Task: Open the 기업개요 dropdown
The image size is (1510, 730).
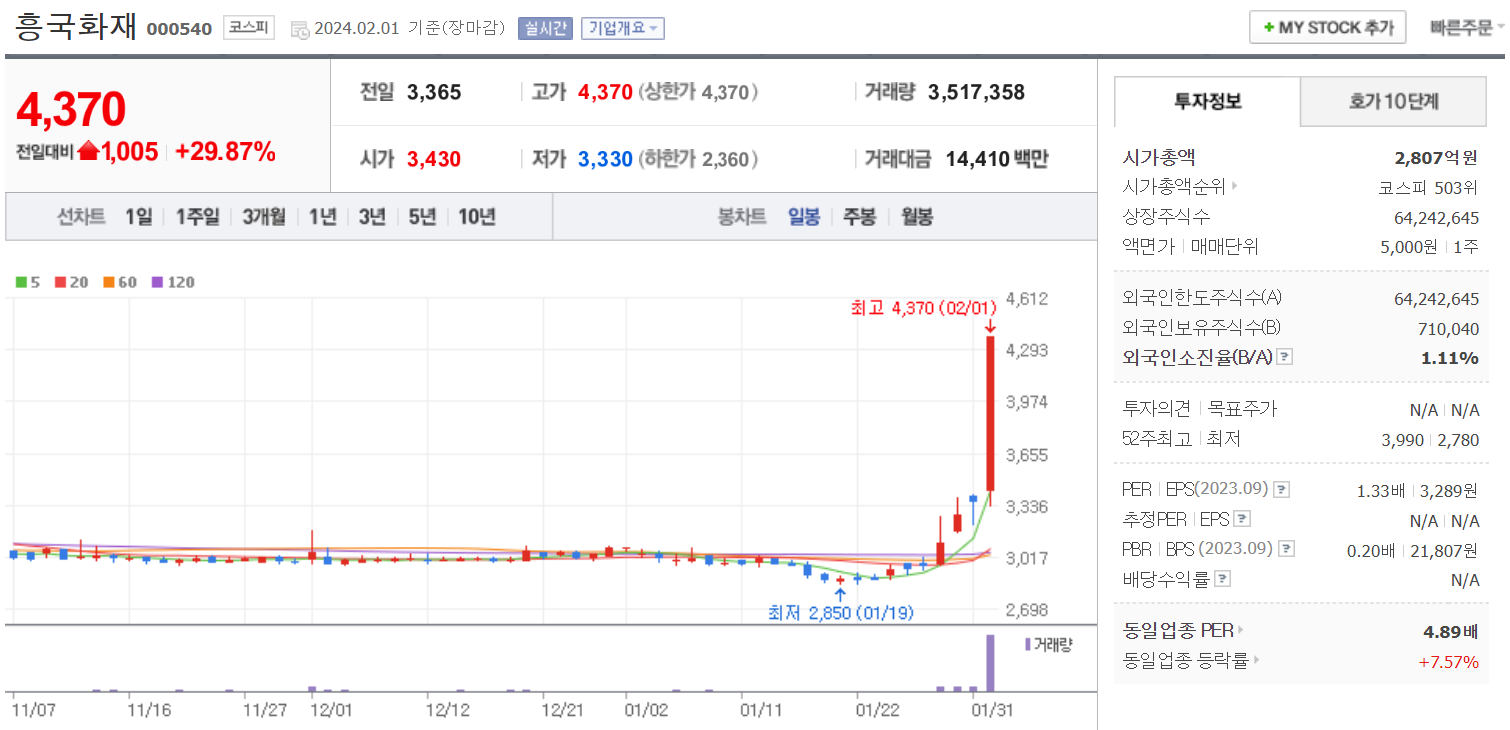Action: (x=623, y=28)
